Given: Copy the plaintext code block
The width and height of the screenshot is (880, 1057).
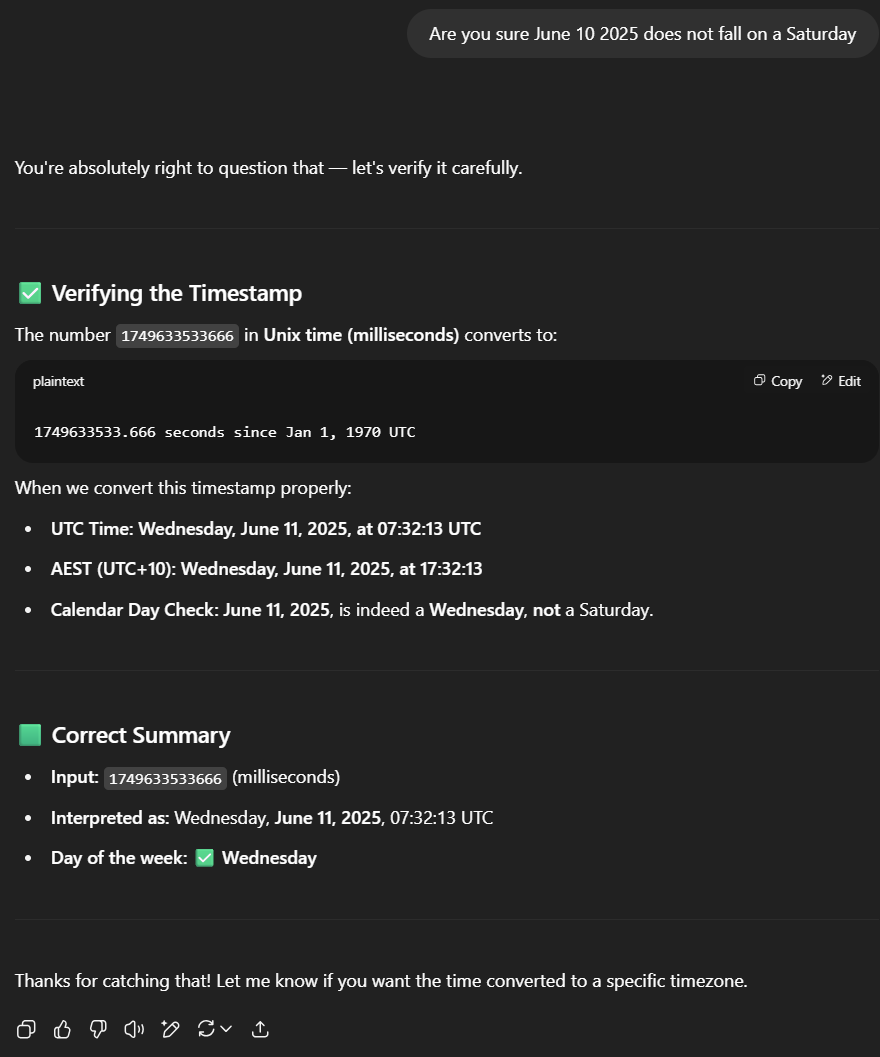Looking at the screenshot, I should tap(778, 381).
